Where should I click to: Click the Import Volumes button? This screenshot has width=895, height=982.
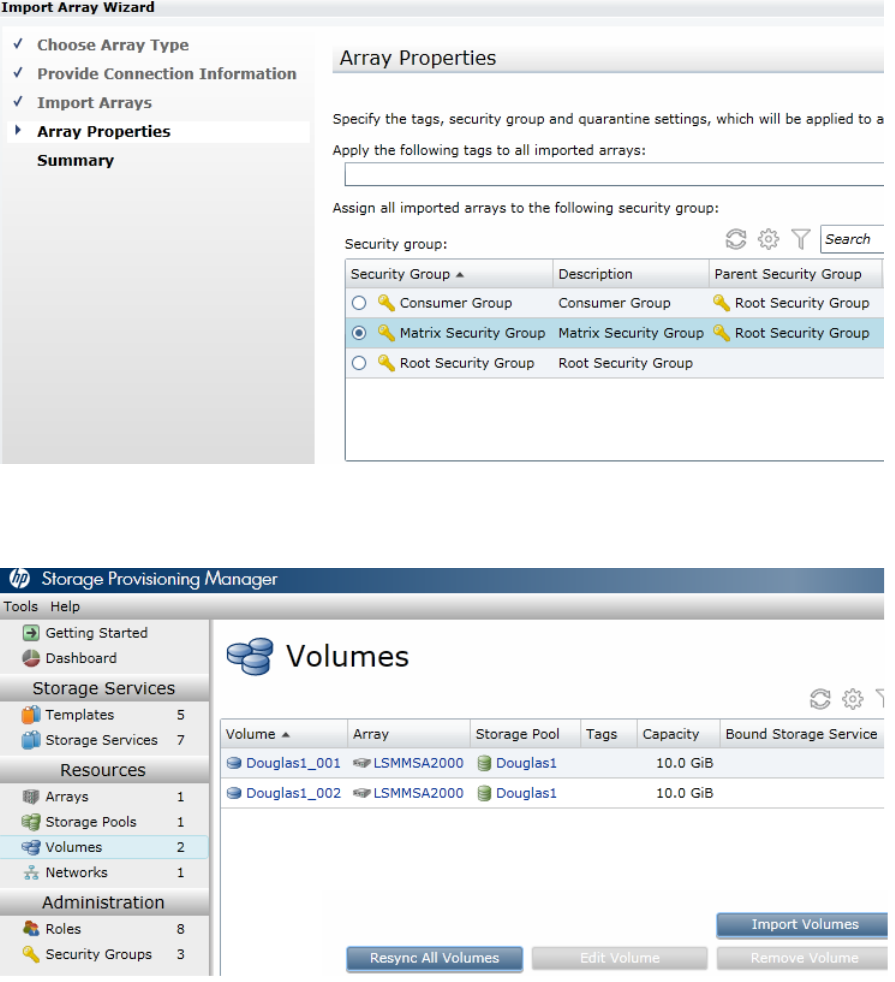tap(802, 924)
